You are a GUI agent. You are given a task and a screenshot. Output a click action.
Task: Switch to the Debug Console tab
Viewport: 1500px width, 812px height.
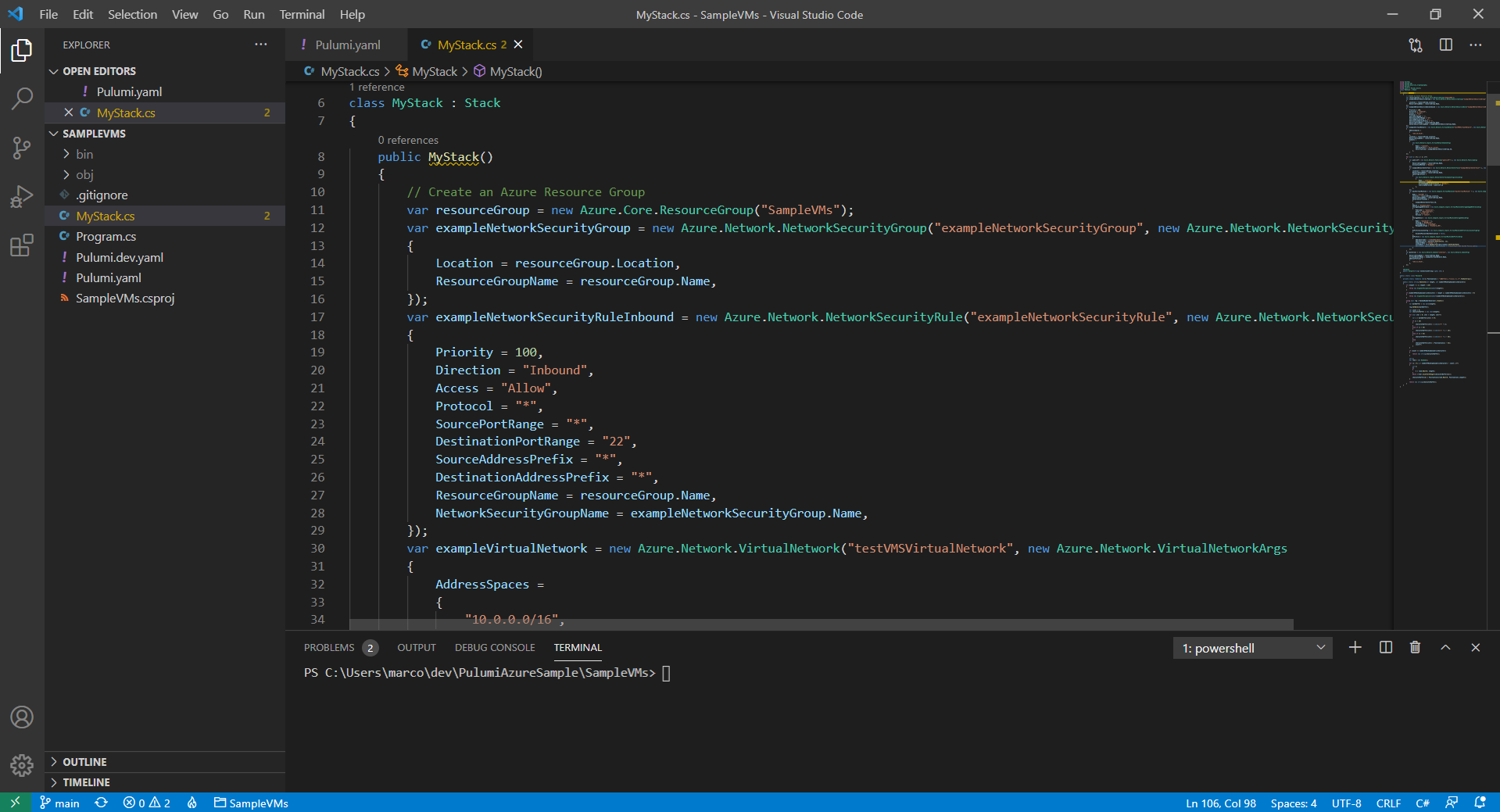(495, 647)
